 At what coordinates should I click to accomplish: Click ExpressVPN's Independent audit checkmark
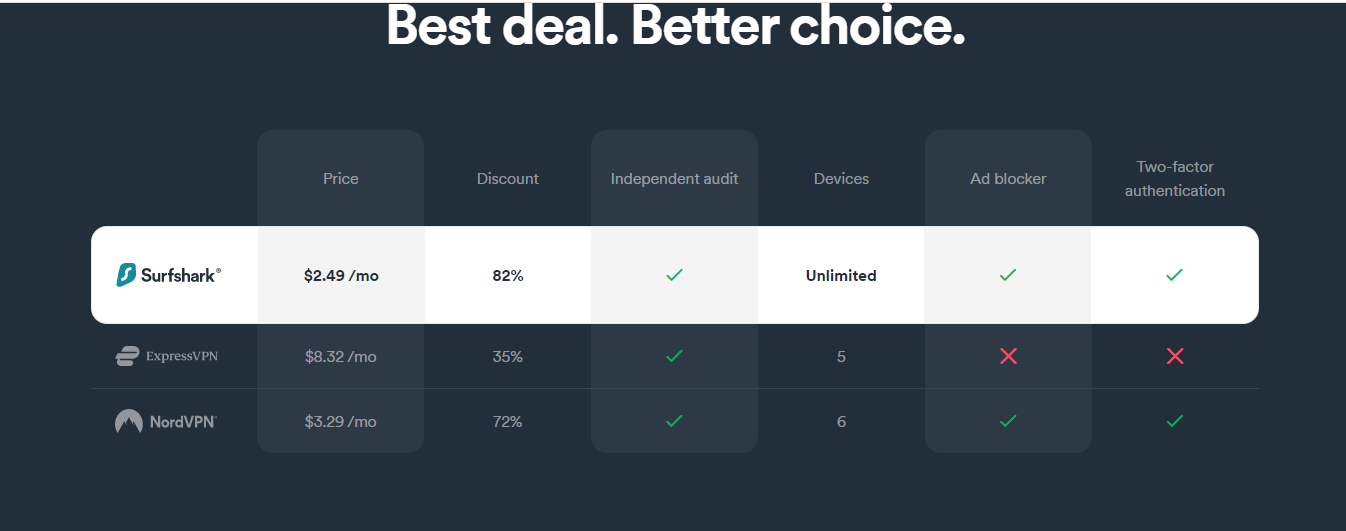(674, 356)
